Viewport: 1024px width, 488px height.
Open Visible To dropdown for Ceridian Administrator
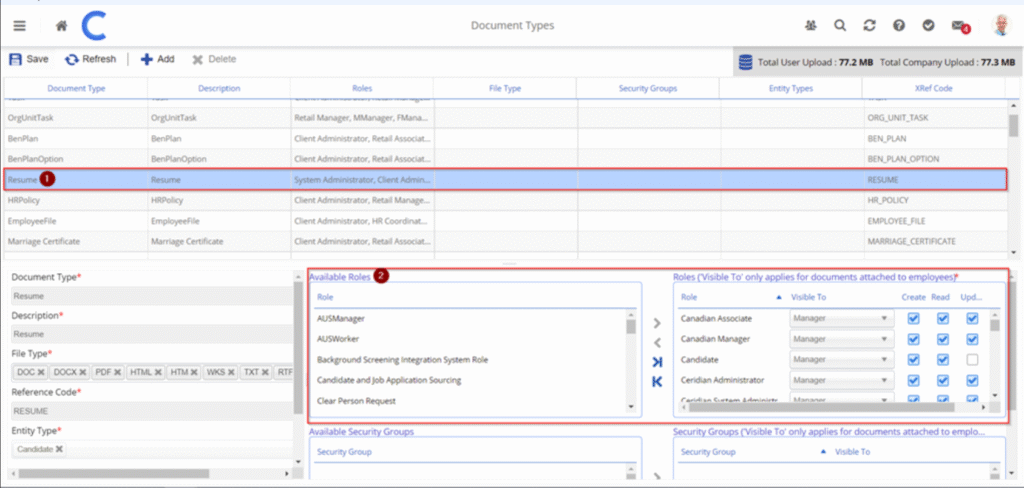pos(840,380)
